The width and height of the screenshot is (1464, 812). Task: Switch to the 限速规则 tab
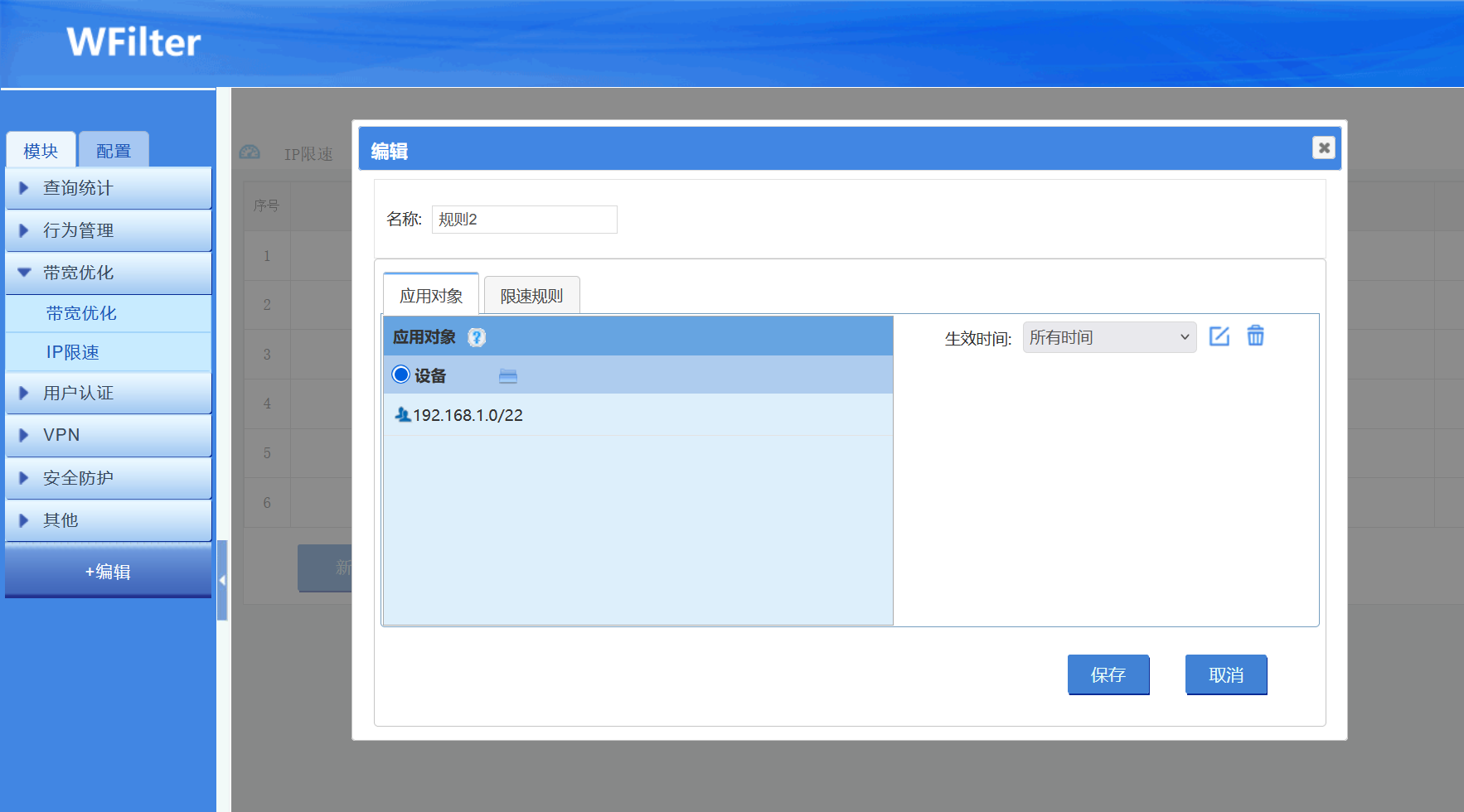531,296
